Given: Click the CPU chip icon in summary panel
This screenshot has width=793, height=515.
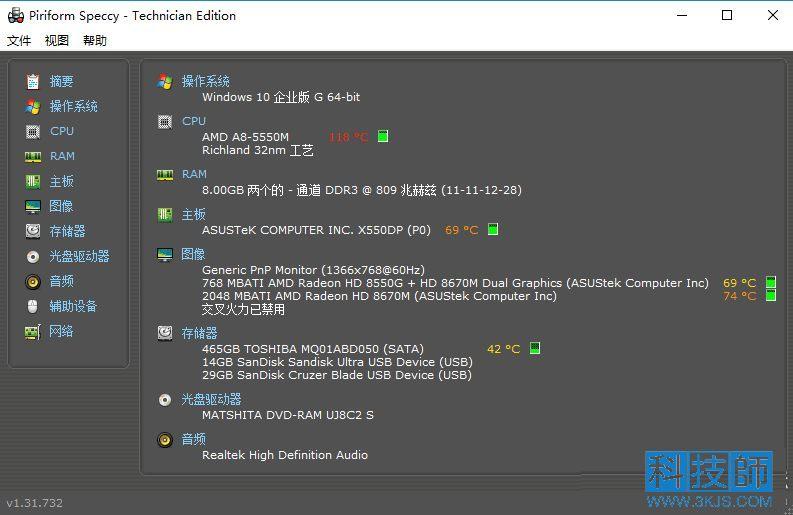Looking at the screenshot, I should click(x=165, y=121).
